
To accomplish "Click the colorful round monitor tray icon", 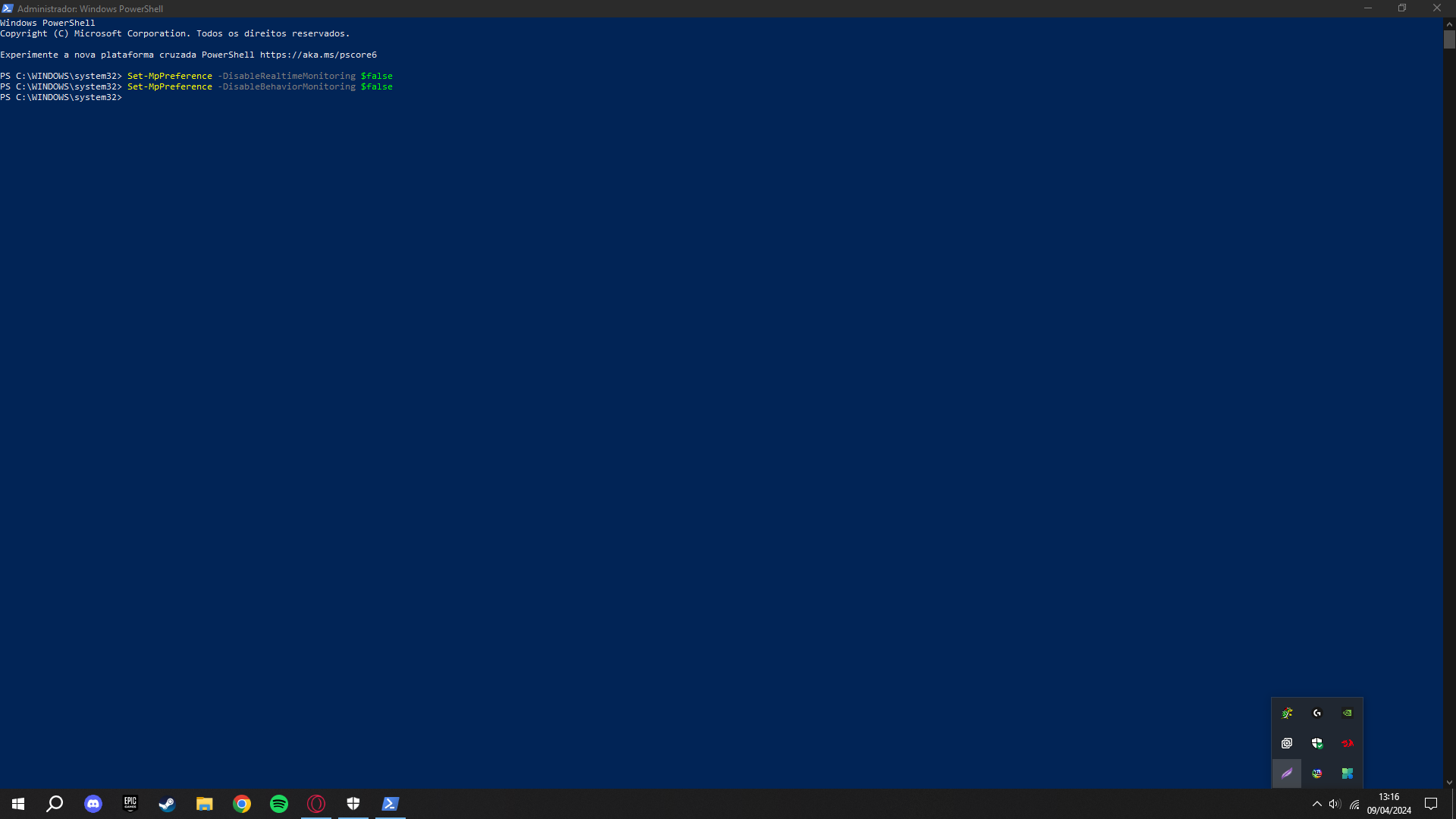I will coord(1317,773).
